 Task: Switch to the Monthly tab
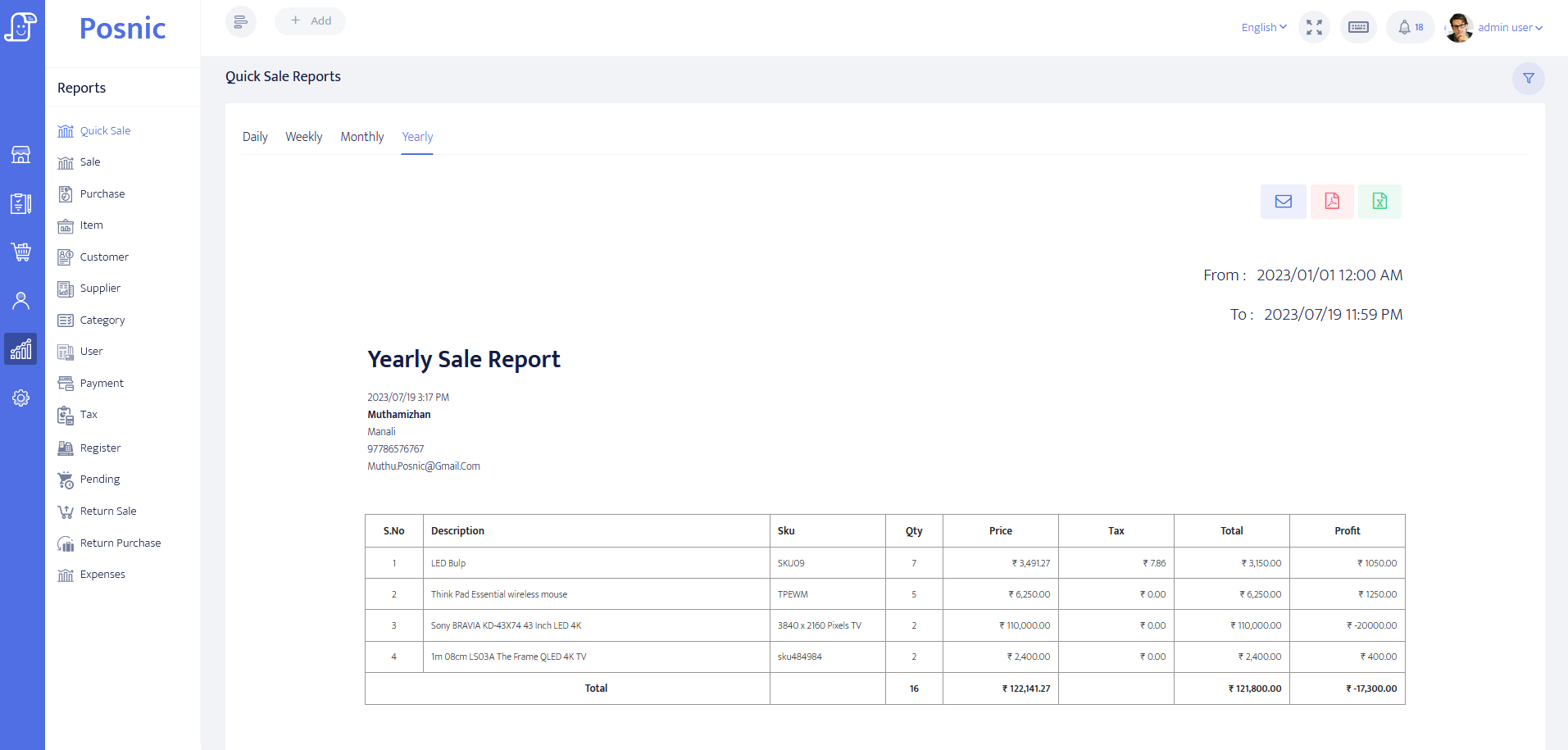coord(361,137)
